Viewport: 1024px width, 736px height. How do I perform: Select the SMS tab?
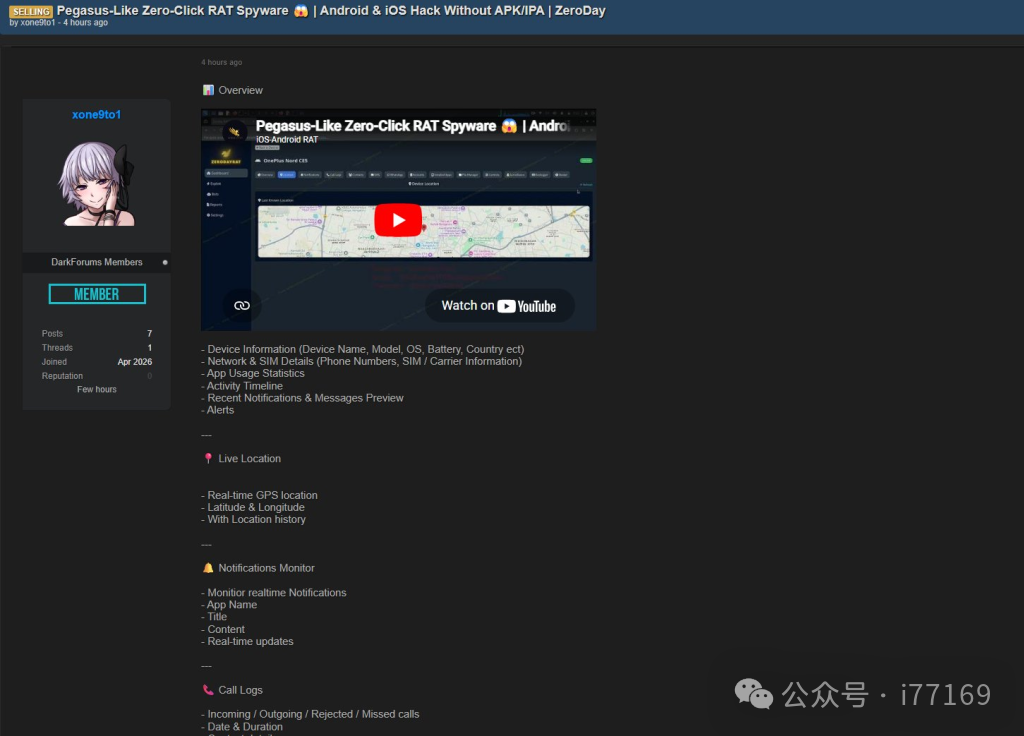click(x=376, y=174)
